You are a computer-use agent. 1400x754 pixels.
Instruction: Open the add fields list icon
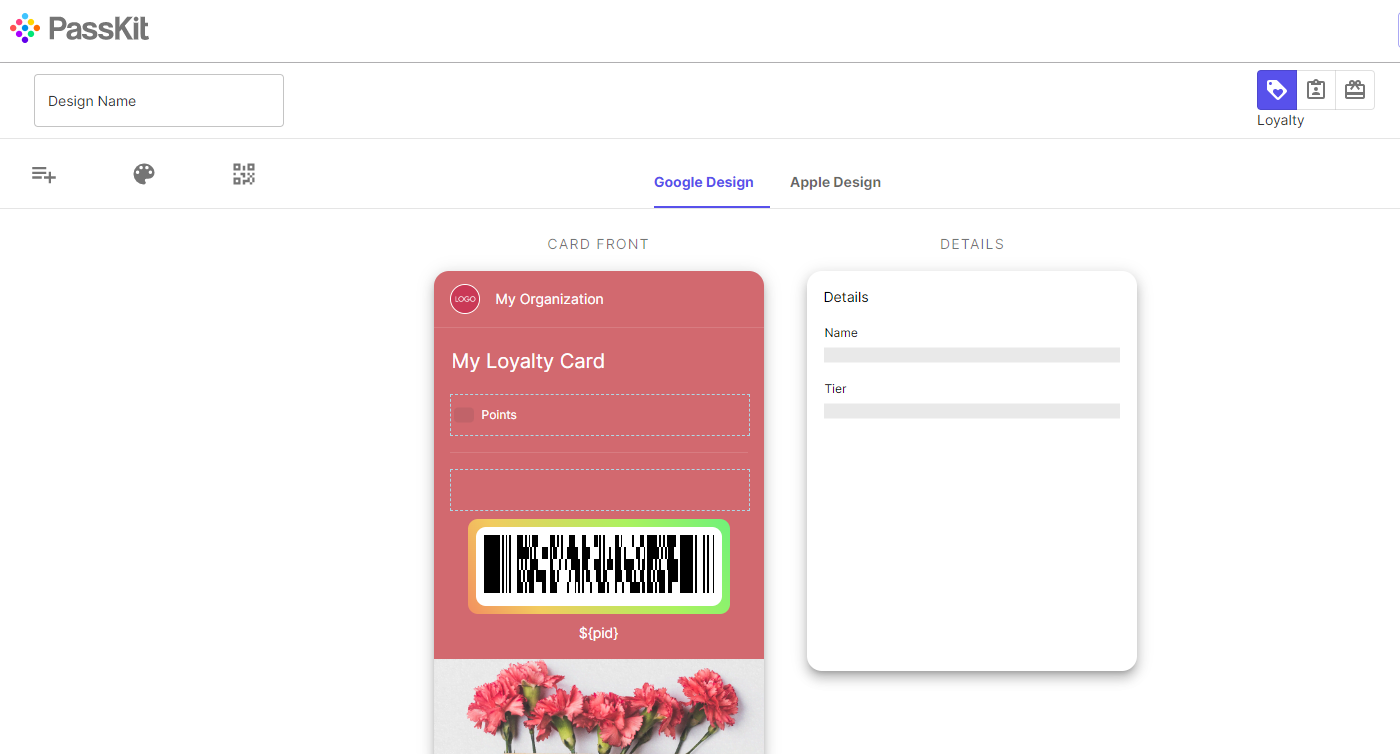coord(44,174)
